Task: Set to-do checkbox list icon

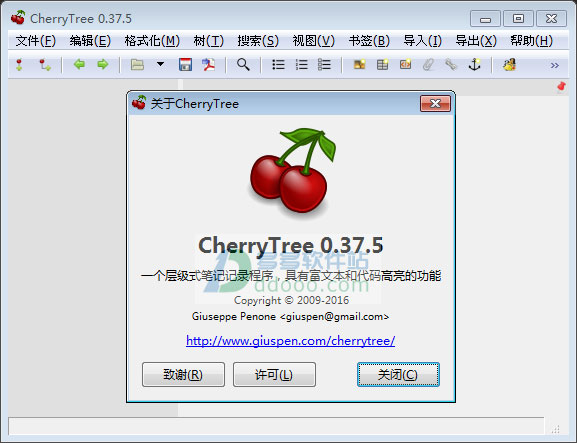Action: pos(324,65)
